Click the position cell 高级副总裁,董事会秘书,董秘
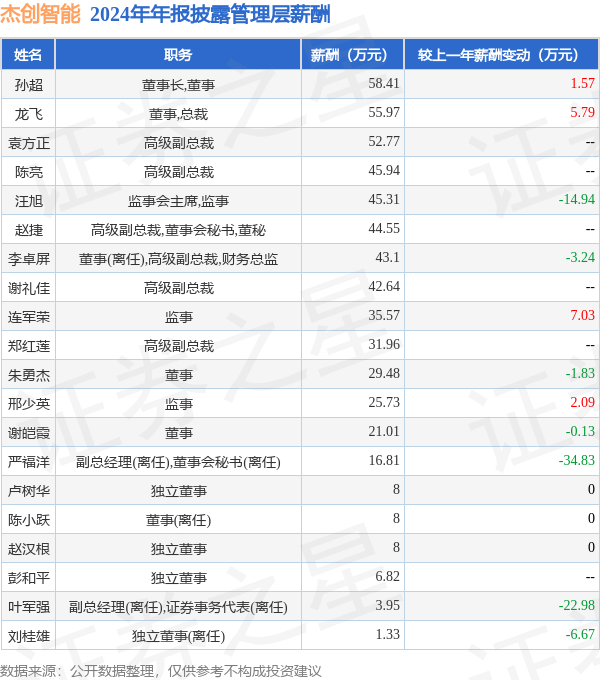The width and height of the screenshot is (600, 680). pos(178,230)
